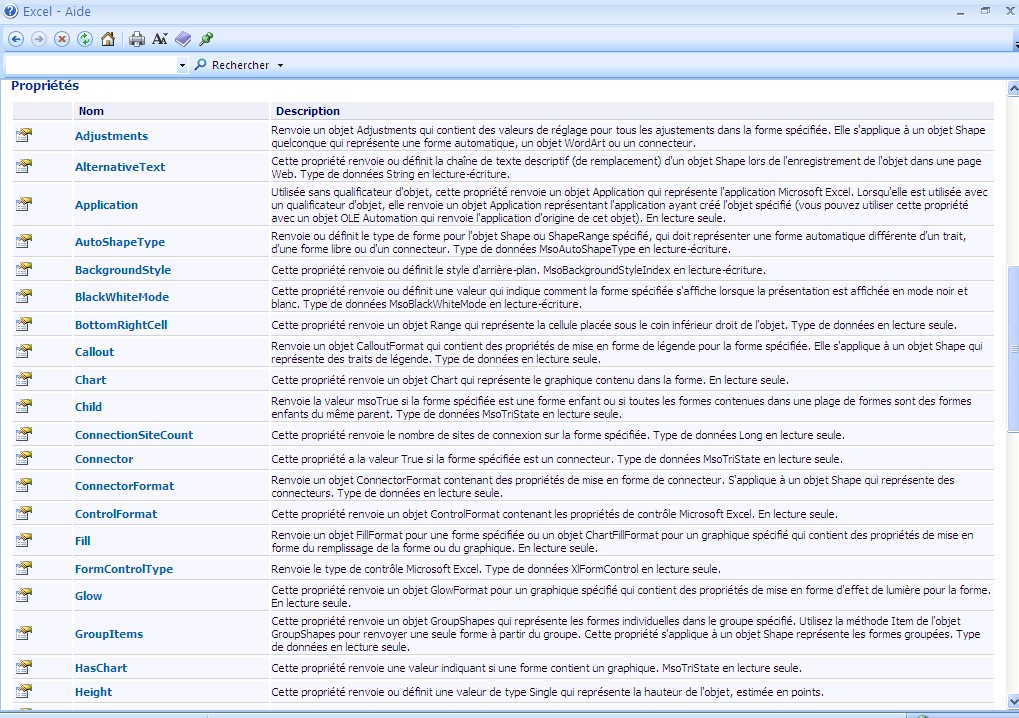Open the Application property link
The image size is (1019, 718).
point(106,205)
